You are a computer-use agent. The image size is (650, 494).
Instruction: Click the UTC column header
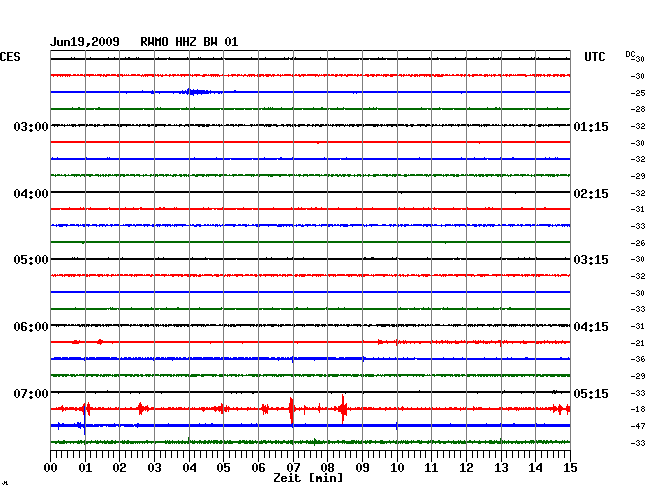[594, 57]
